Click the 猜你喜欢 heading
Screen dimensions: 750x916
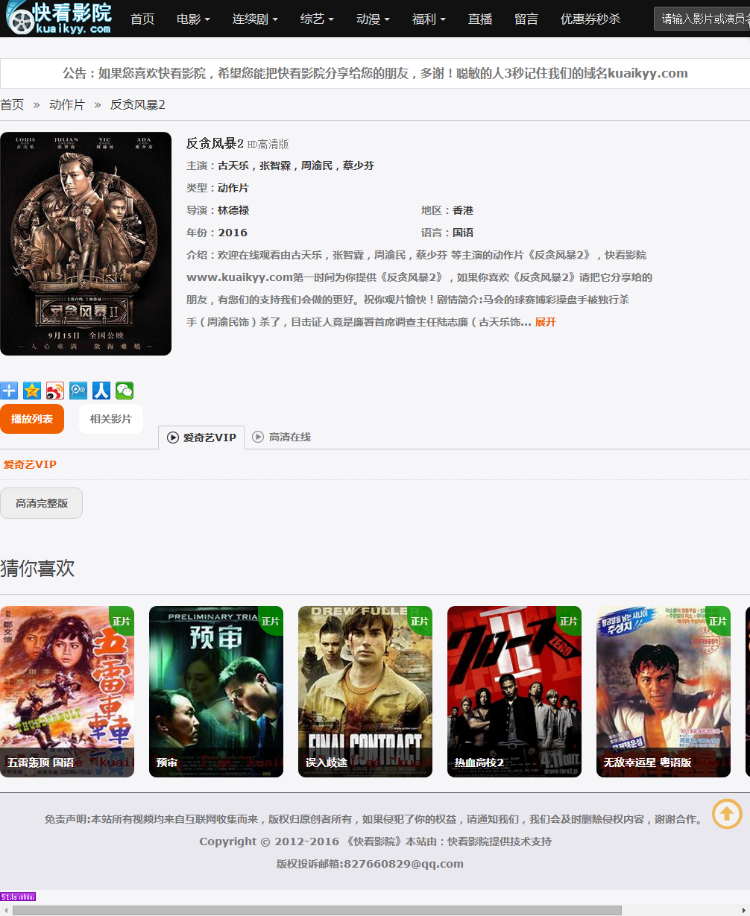[37, 568]
